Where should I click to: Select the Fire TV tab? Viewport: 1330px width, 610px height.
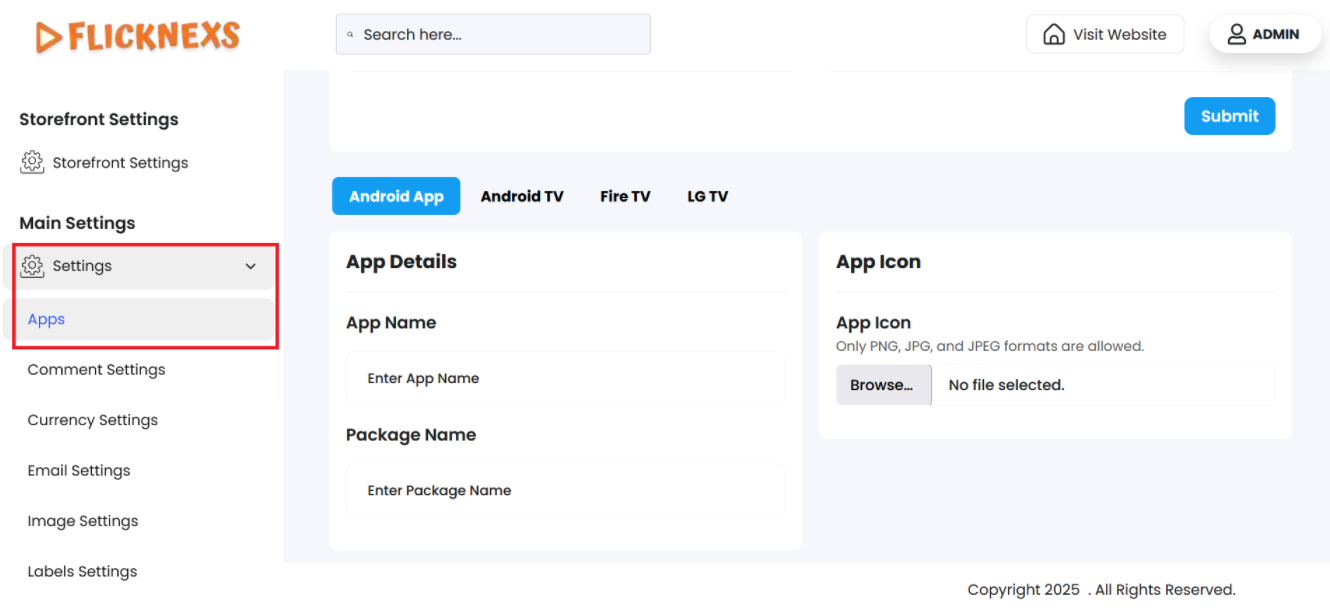coord(625,196)
